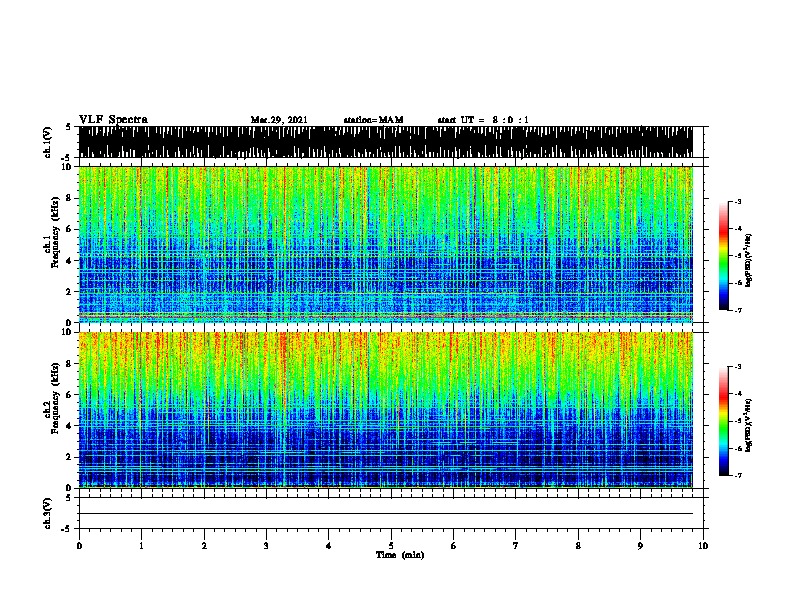The width and height of the screenshot is (792, 612).
Task: Click the ch.1(V) waveform panel at top
Action: (x=386, y=142)
